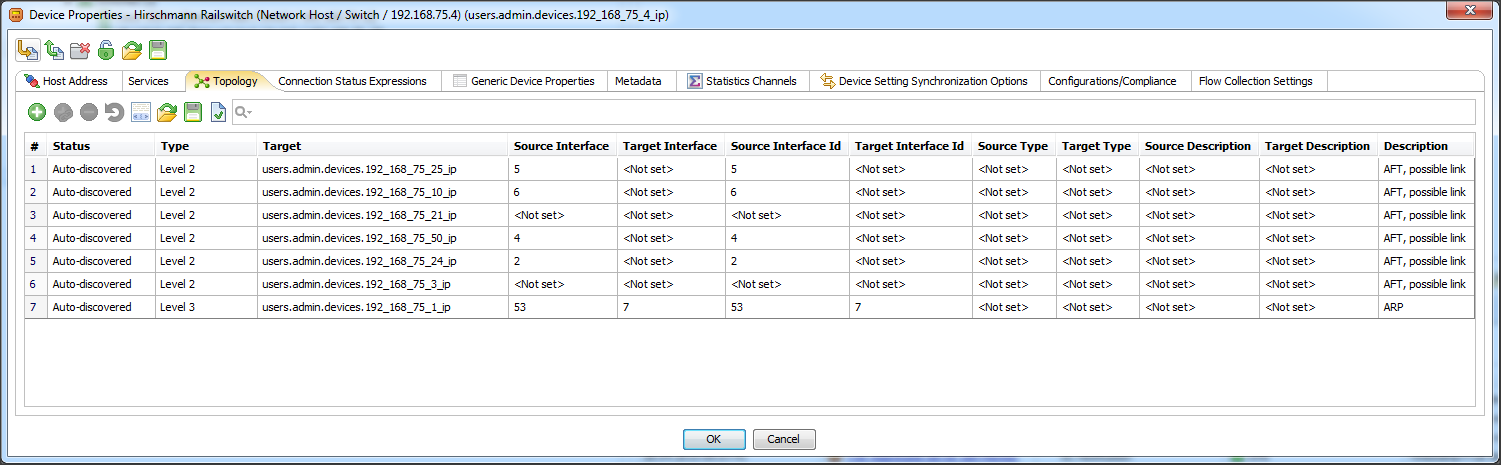Click the gray minus remove row icon
Viewport: 1501px width, 465px height.
88,113
